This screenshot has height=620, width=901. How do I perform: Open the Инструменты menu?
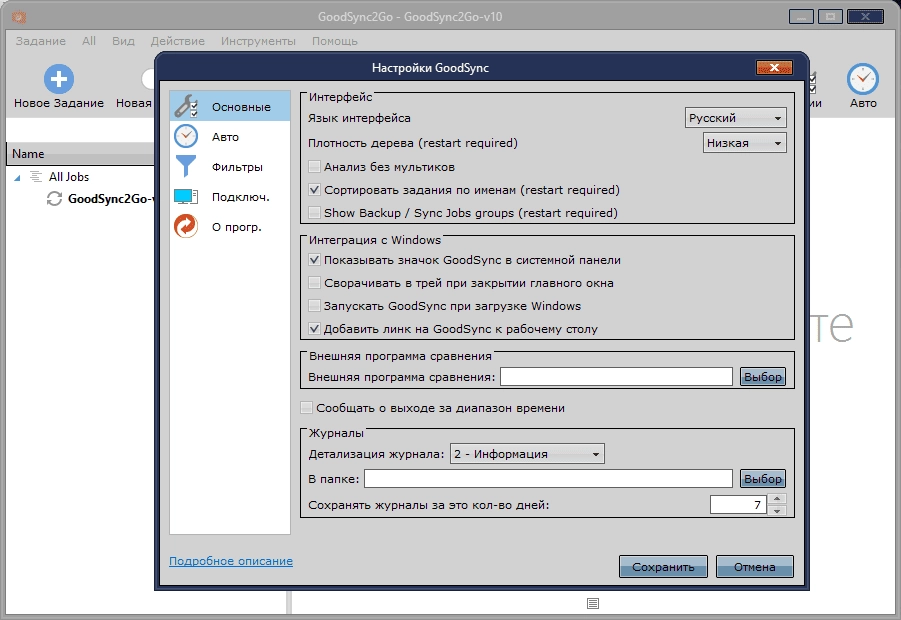point(258,41)
